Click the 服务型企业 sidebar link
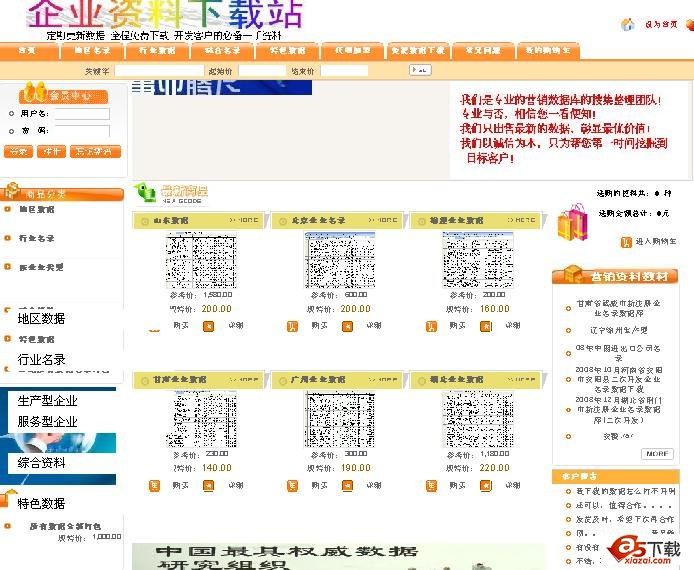This screenshot has height=570, width=694. [x=47, y=421]
